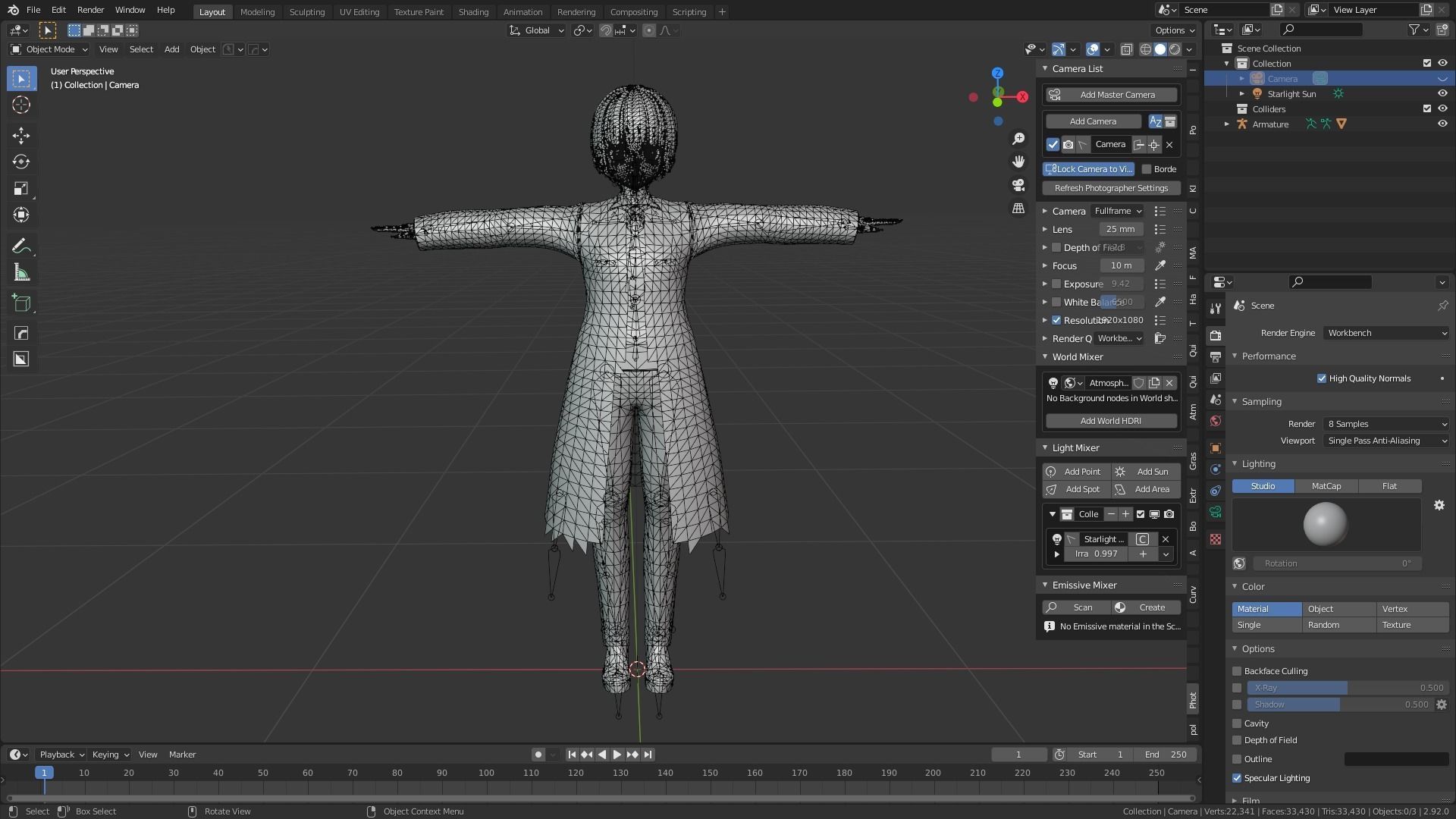Select the Measure tool
The width and height of the screenshot is (1456, 819).
coord(21,273)
